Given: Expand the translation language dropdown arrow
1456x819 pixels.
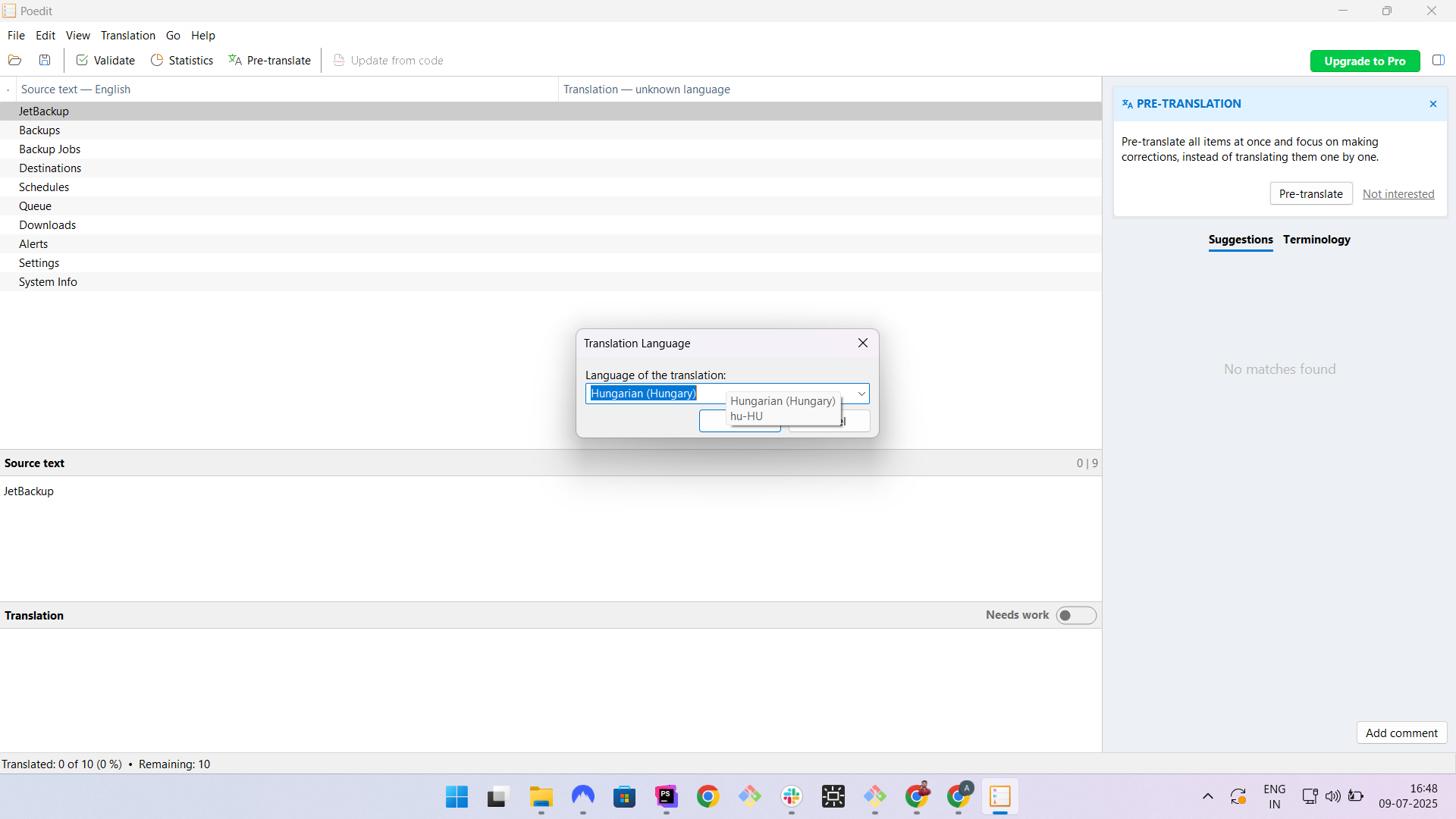Looking at the screenshot, I should tap(861, 394).
